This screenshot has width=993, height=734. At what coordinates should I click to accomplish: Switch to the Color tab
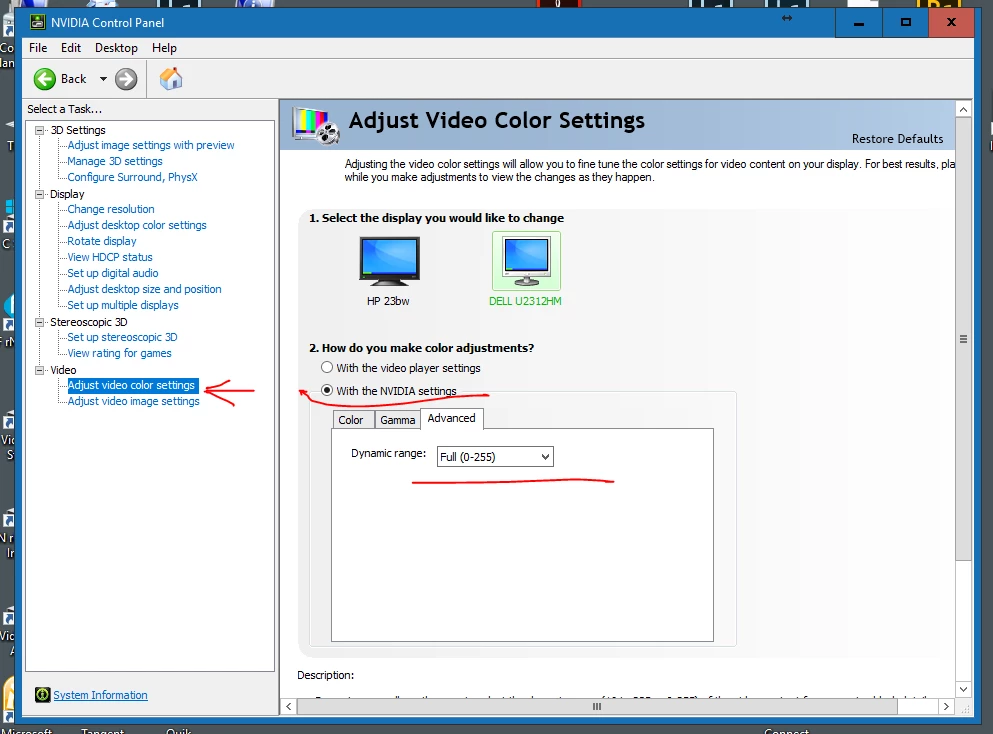351,420
